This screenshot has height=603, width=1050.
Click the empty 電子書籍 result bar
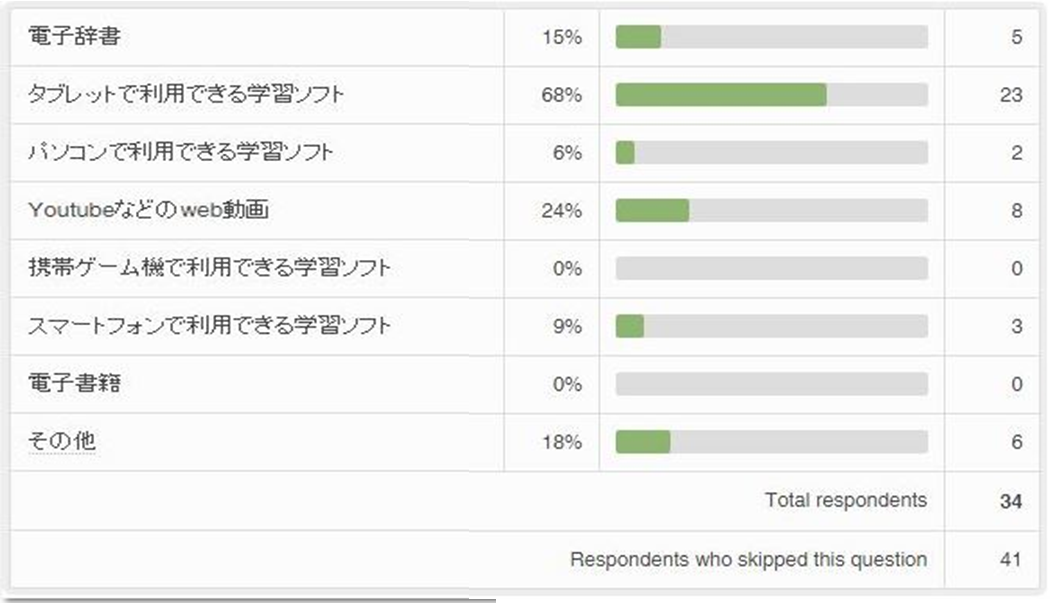tap(771, 384)
